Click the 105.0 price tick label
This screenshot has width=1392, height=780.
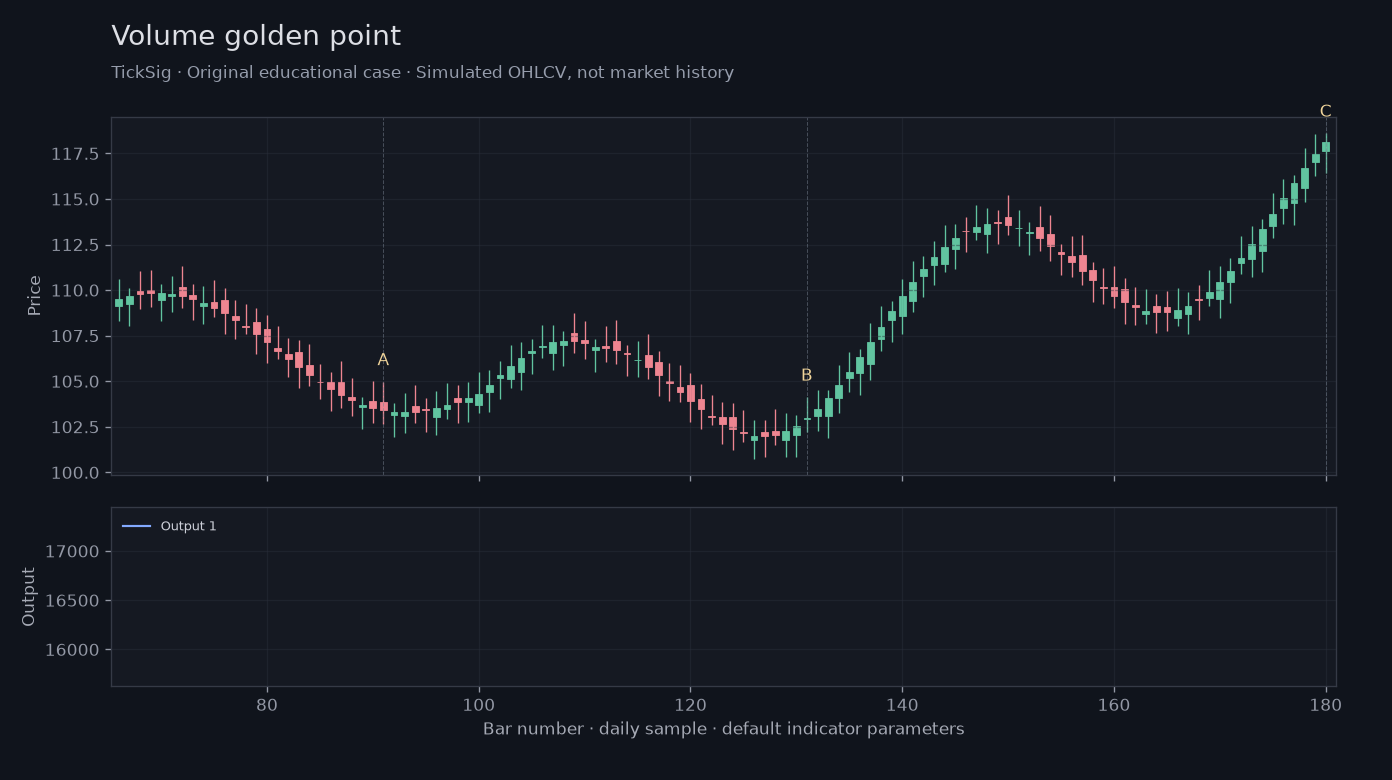click(x=75, y=382)
